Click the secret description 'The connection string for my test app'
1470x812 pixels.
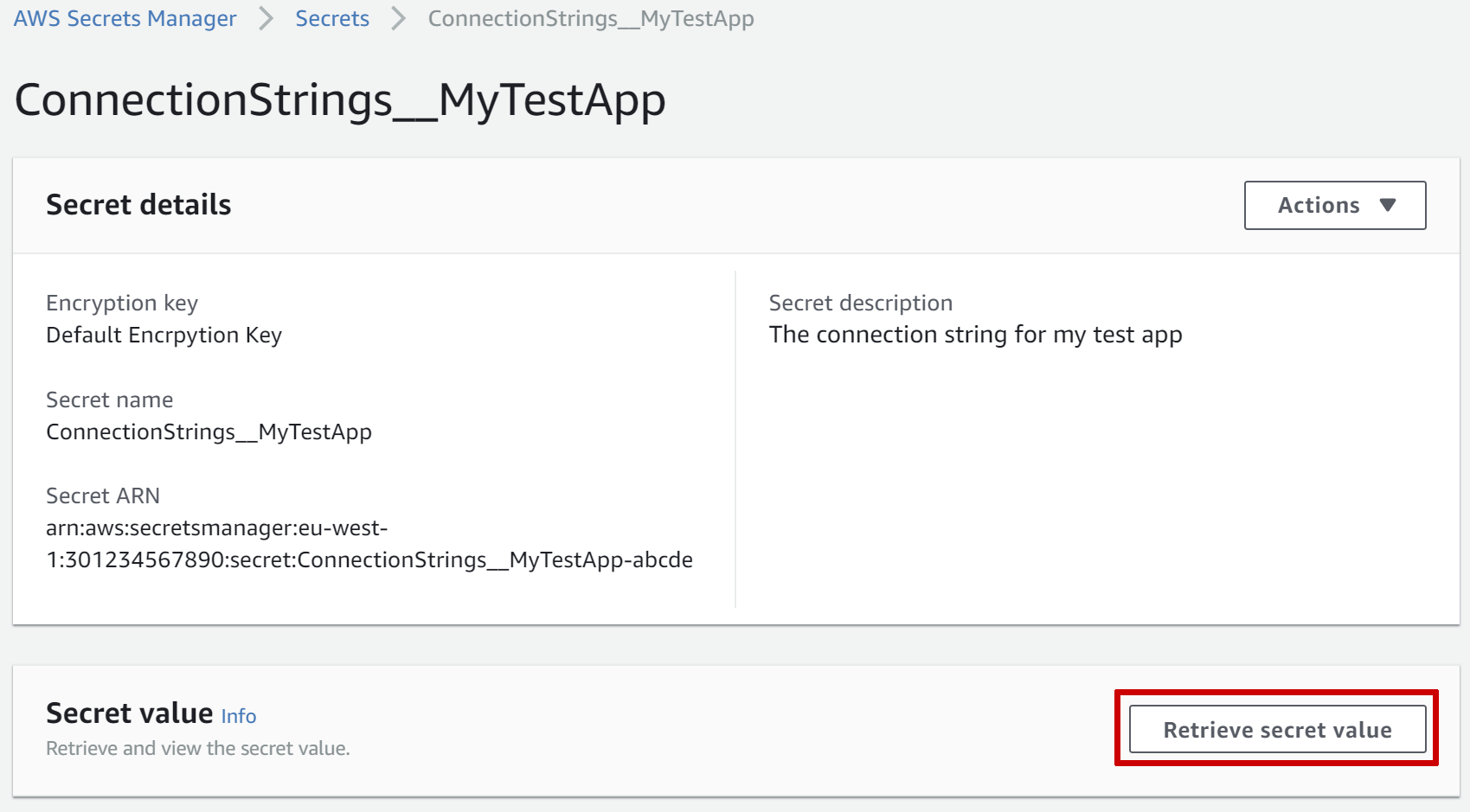(x=975, y=335)
